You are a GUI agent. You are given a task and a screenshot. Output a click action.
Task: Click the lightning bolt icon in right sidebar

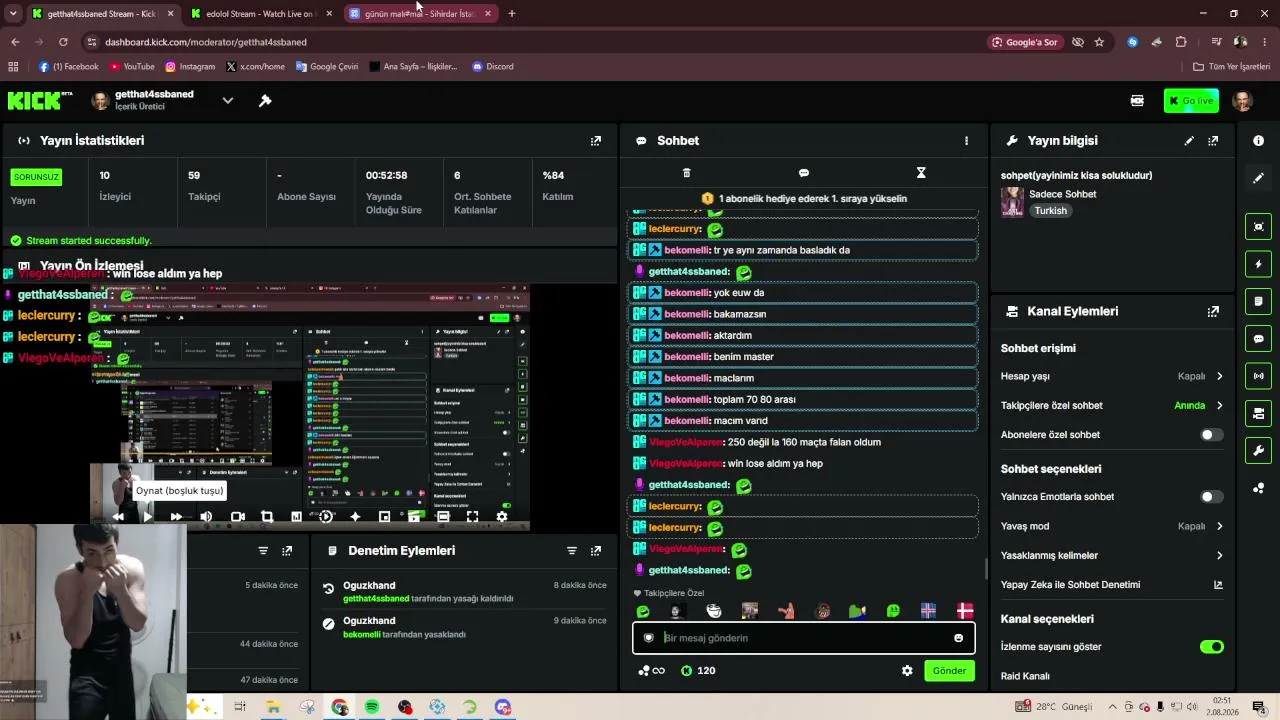pos(1259,264)
